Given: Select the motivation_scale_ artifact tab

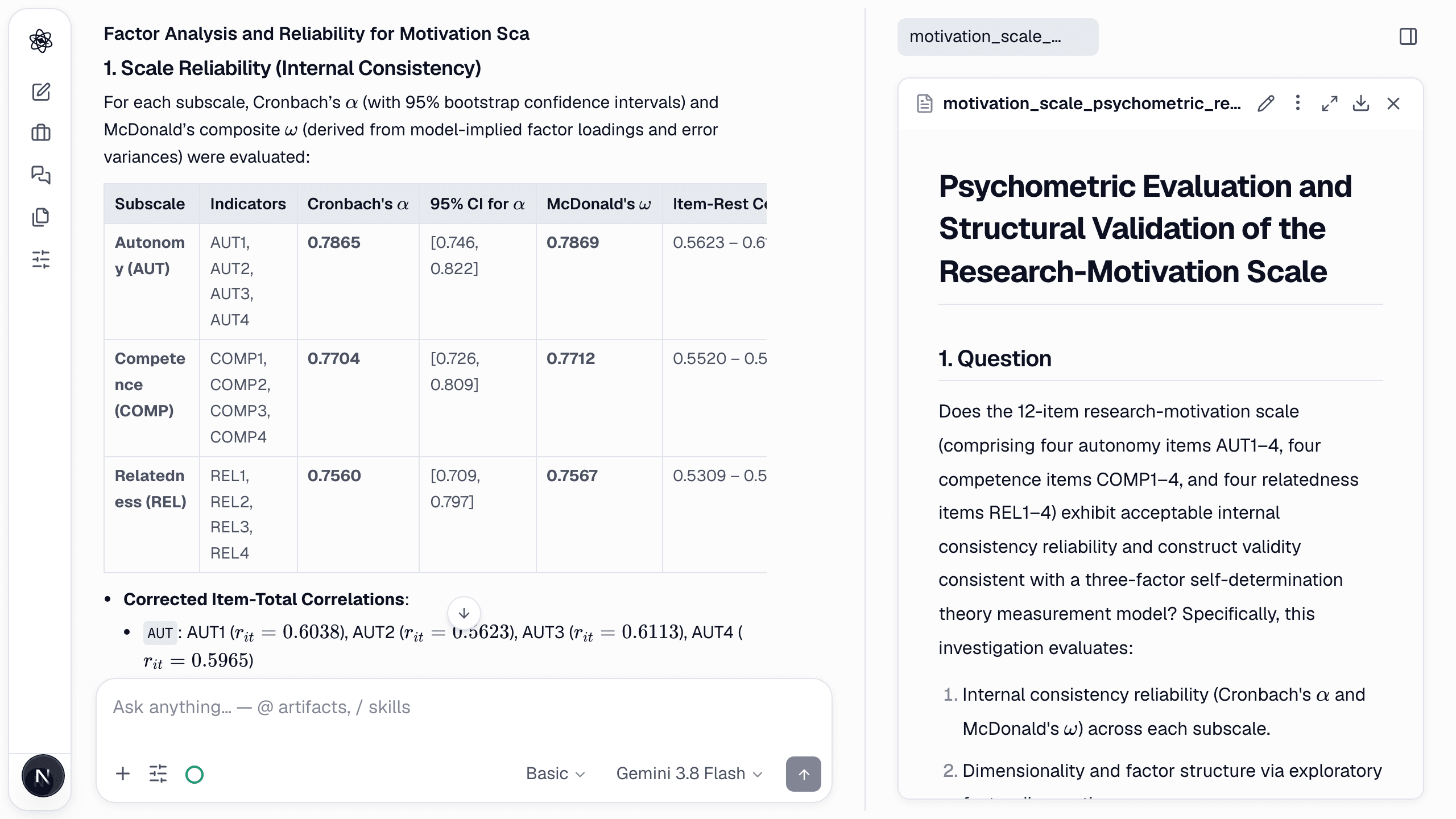Looking at the screenshot, I should 998,37.
